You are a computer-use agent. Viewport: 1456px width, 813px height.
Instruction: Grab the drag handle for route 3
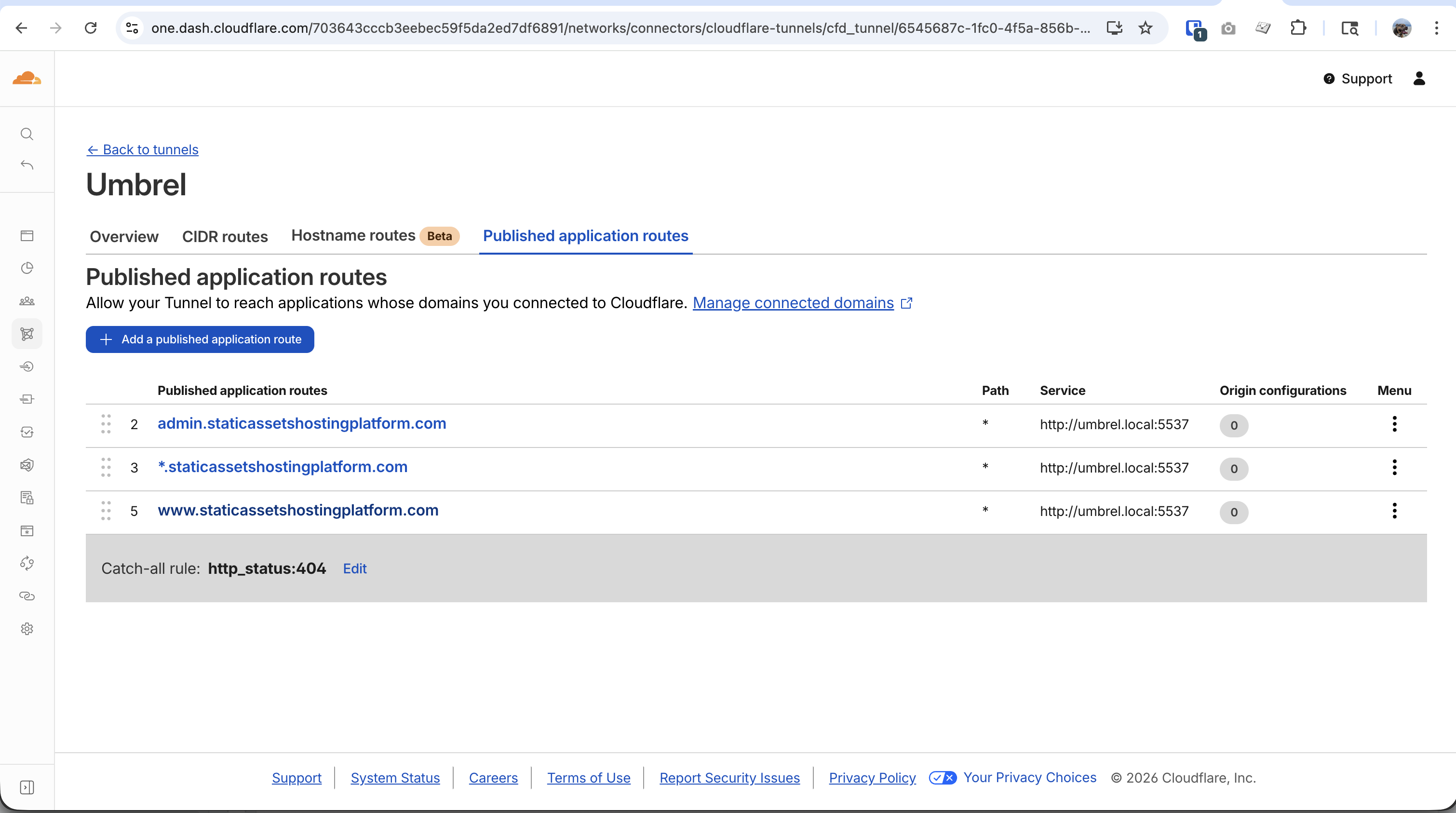tap(106, 468)
